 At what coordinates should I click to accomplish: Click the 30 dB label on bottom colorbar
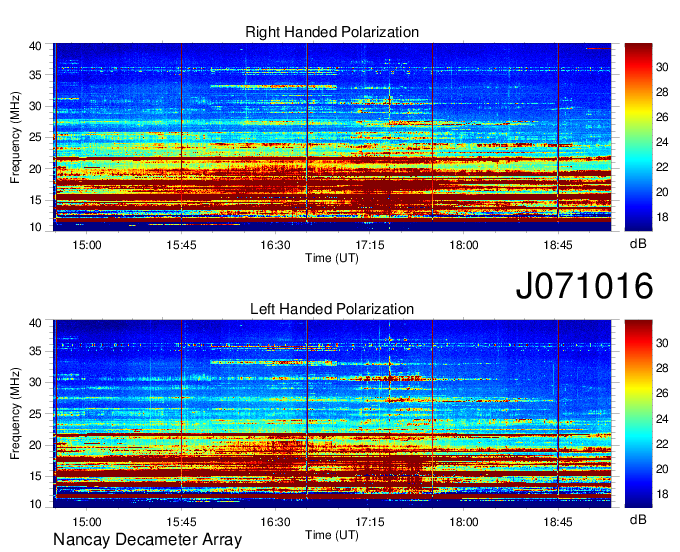[662, 343]
